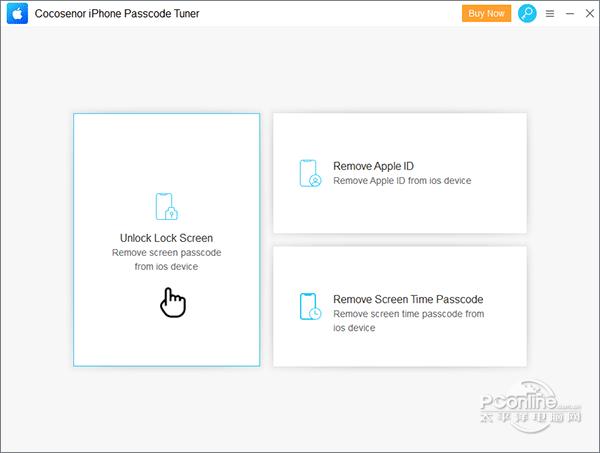Select Remove Apple ID title

(x=373, y=166)
